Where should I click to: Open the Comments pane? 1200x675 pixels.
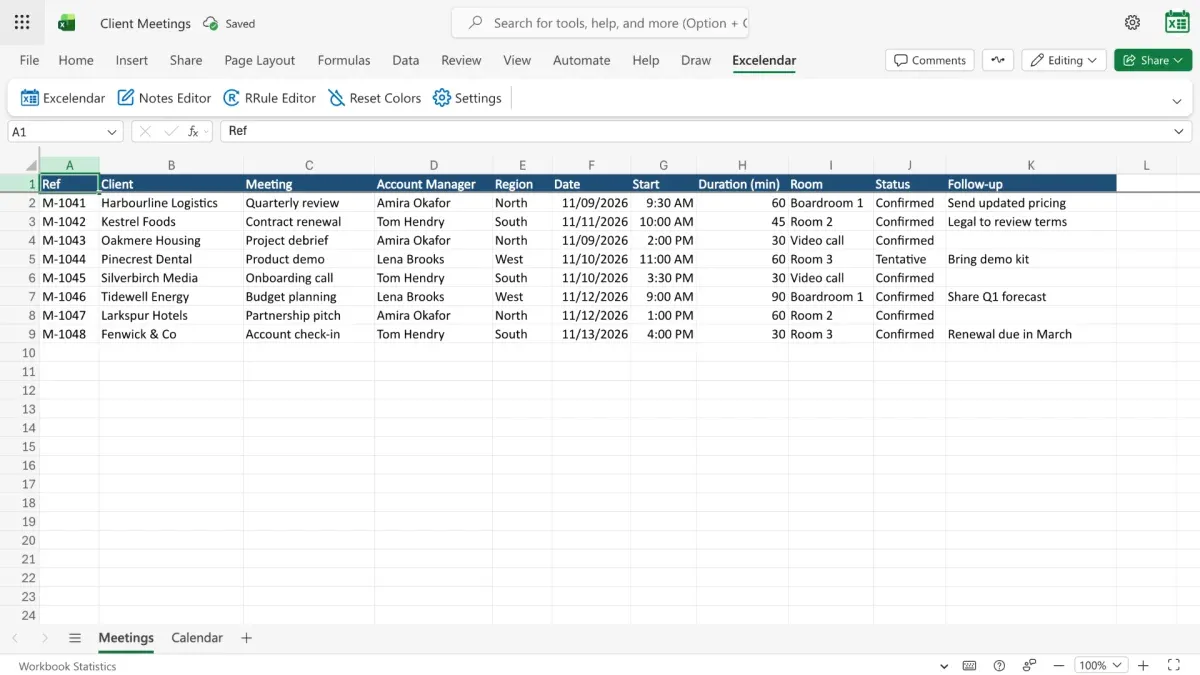(x=930, y=60)
